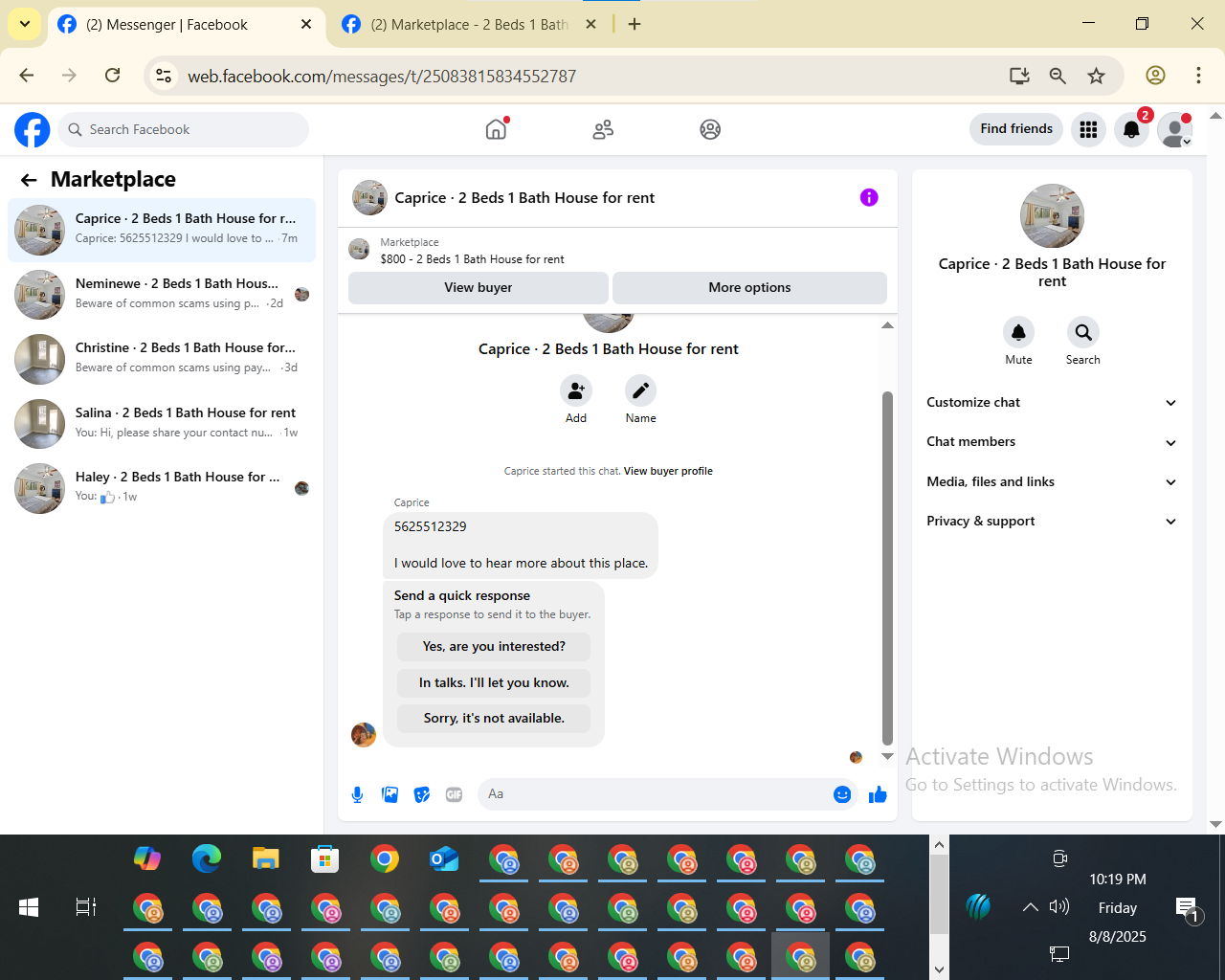
Task: Open Chrome tab search dropdown
Action: pos(25,24)
